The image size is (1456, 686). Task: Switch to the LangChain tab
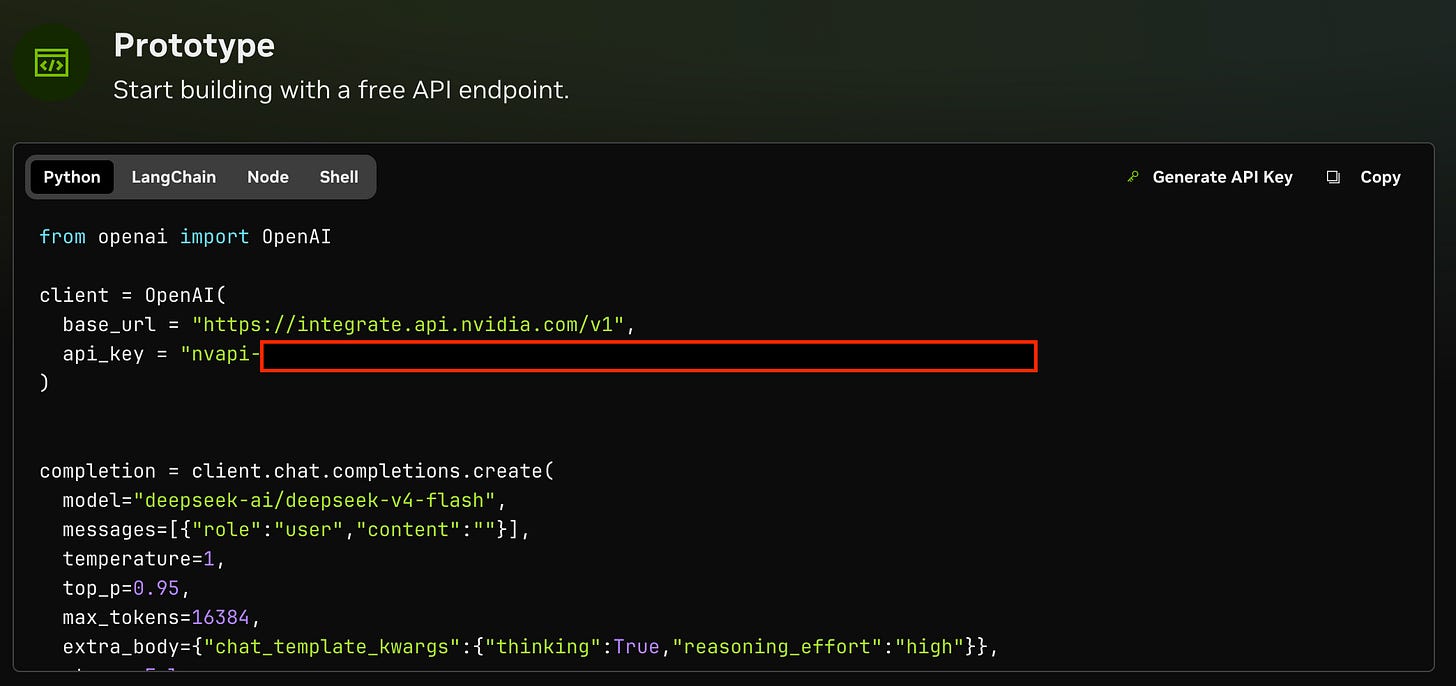[174, 177]
